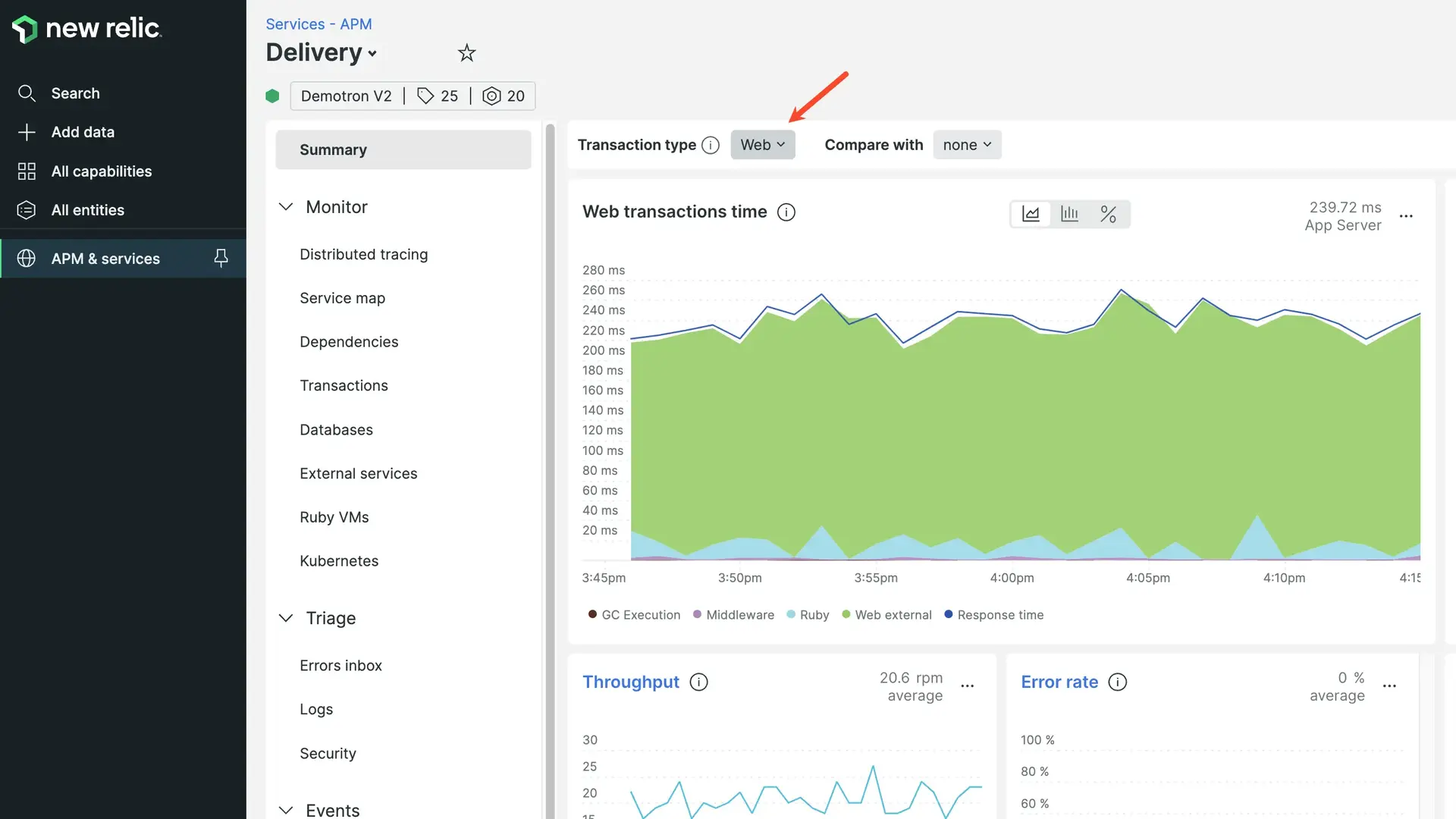The height and width of the screenshot is (819, 1456).
Task: Select the area line chart view
Action: coord(1031,214)
